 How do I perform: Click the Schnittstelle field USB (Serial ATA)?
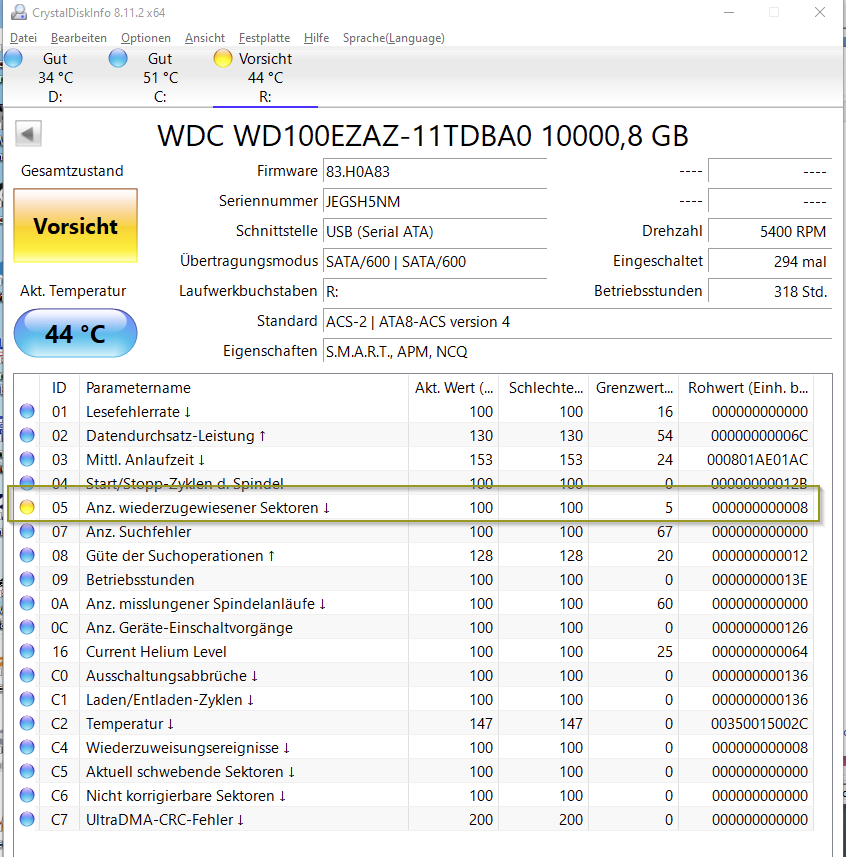[435, 232]
